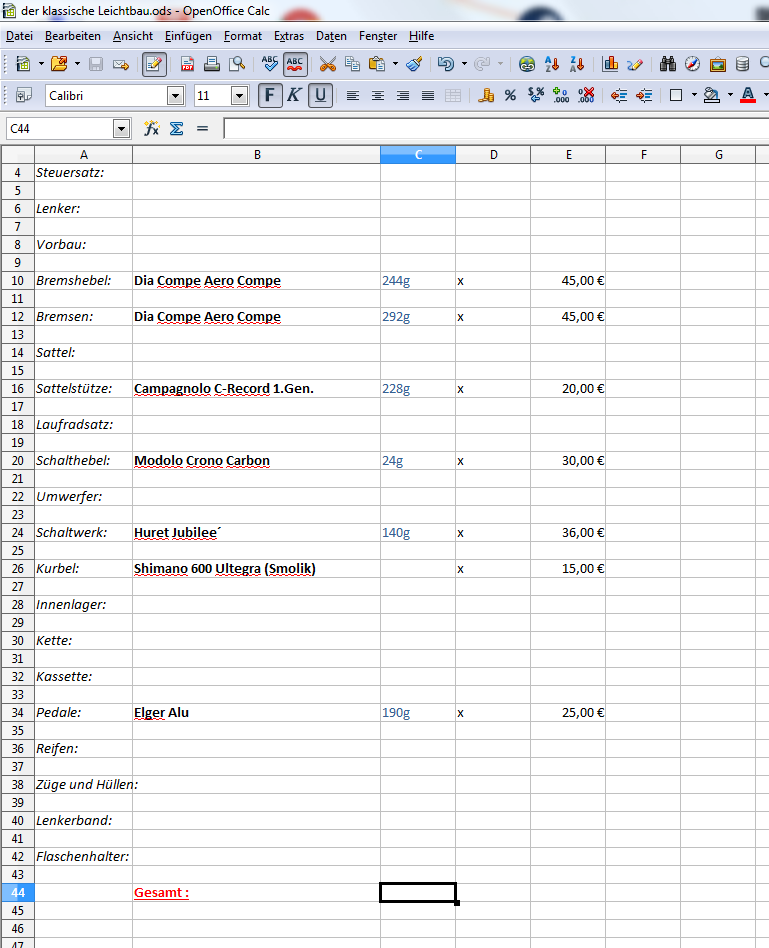The width and height of the screenshot is (769, 948).
Task: Toggle Italic K formatting
Action: 294,95
